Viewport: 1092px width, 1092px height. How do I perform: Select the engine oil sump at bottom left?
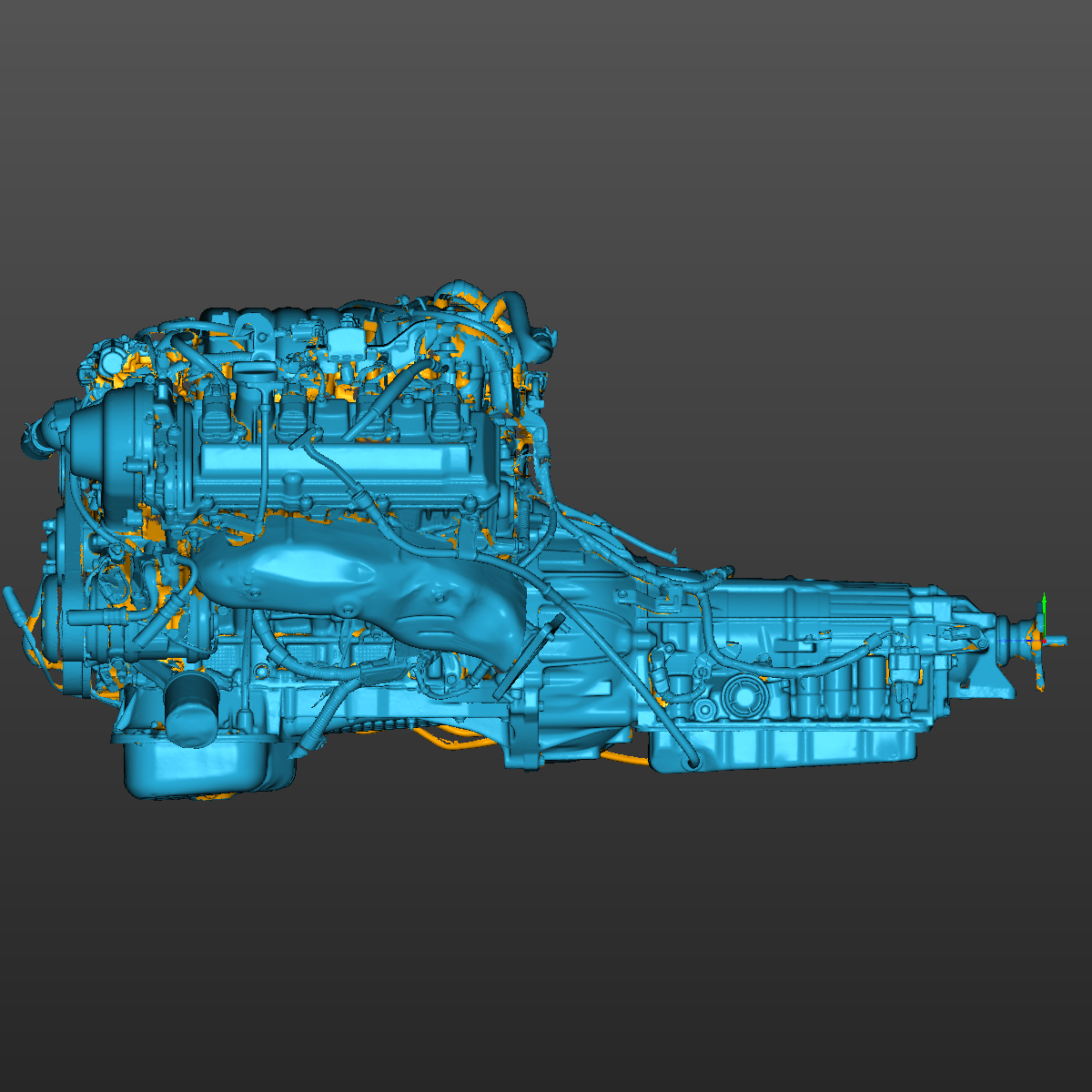(x=200, y=766)
